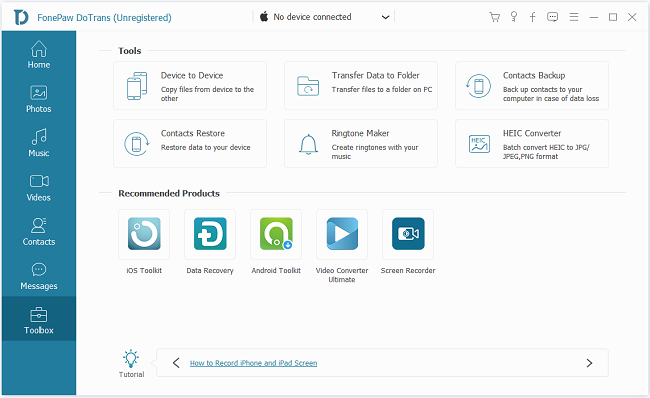Viewport: 650px width, 398px height.
Task: Expand the device selection dropdown
Action: pos(385,17)
